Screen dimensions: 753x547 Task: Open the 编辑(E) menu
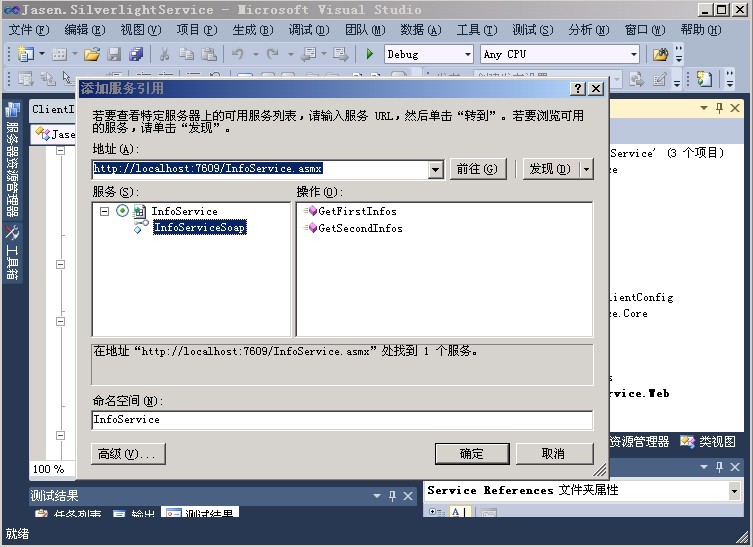(x=85, y=30)
